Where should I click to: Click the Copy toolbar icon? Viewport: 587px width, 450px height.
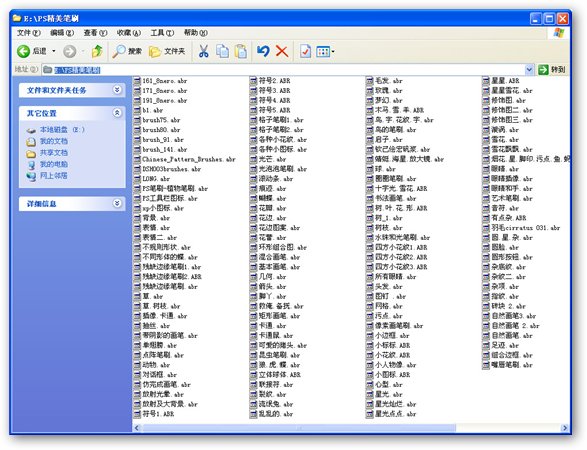222,51
